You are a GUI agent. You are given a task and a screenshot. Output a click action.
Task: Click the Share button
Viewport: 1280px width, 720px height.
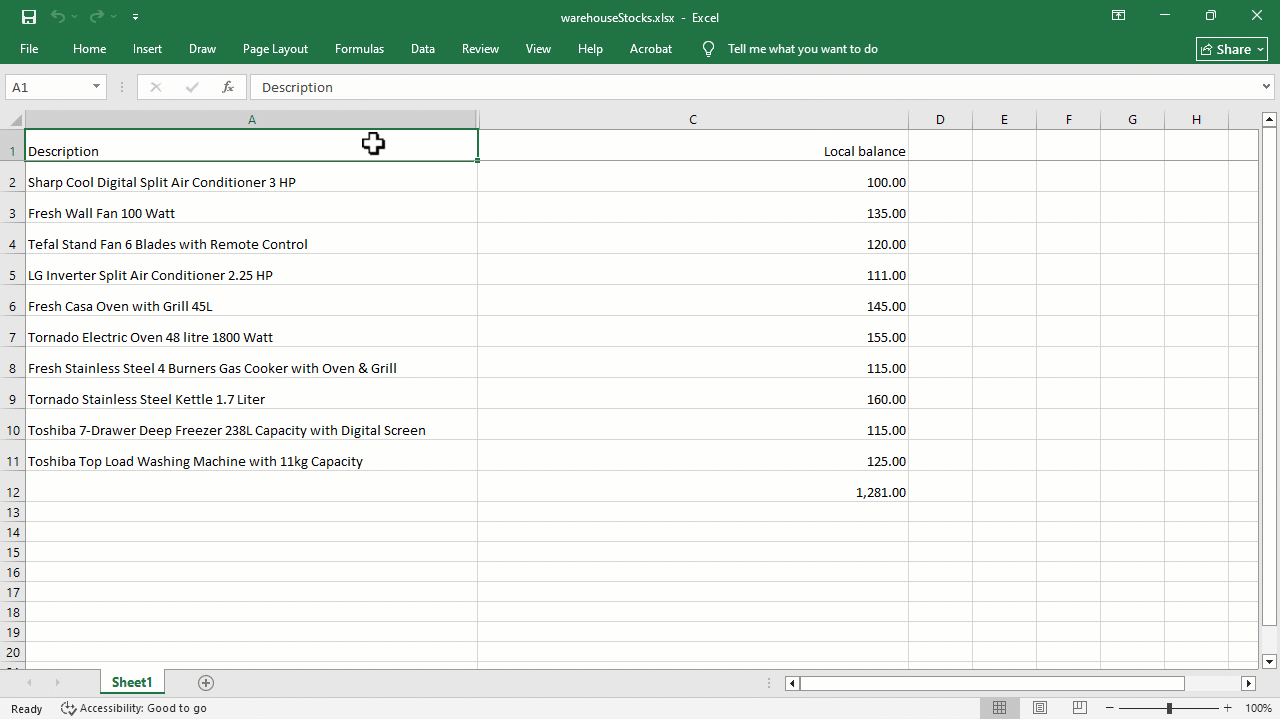1232,49
